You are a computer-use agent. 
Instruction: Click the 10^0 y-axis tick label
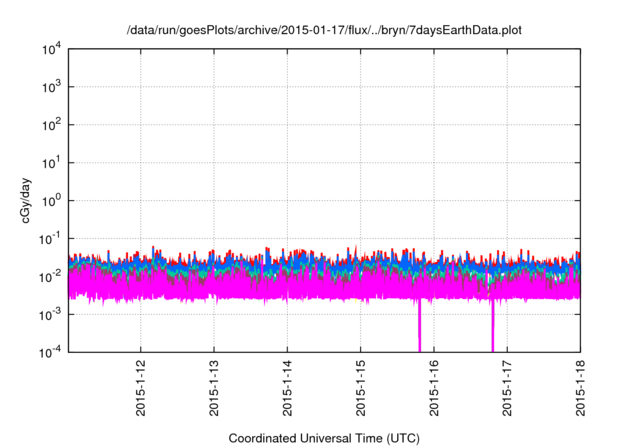point(54,201)
